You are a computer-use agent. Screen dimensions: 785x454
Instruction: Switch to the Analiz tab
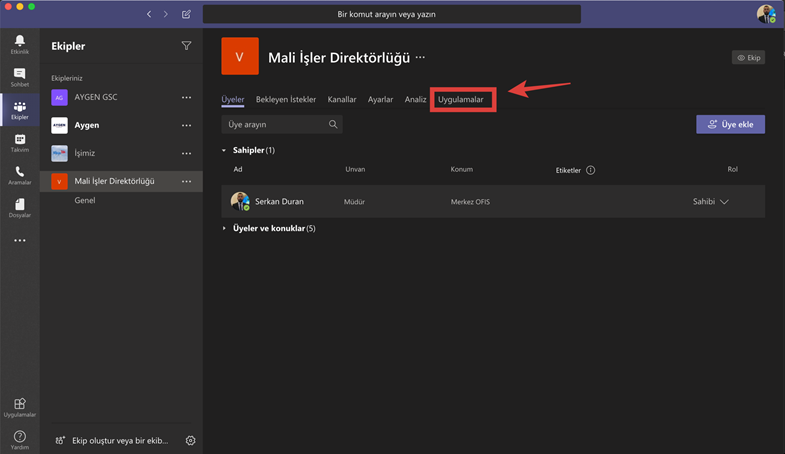coord(415,99)
